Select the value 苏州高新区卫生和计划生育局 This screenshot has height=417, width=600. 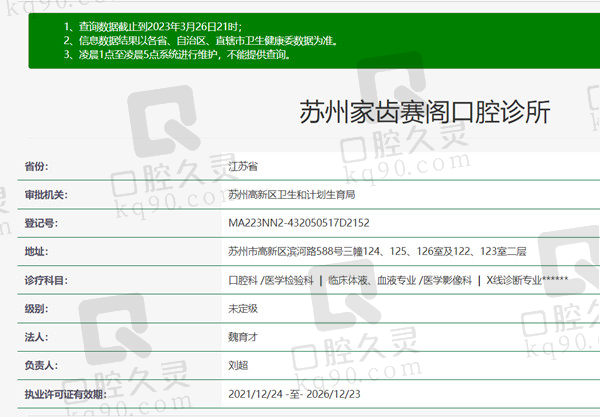pos(292,195)
